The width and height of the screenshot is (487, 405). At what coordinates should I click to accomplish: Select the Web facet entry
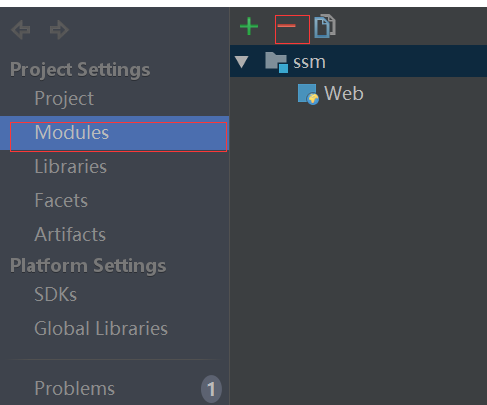pyautogui.click(x=344, y=93)
